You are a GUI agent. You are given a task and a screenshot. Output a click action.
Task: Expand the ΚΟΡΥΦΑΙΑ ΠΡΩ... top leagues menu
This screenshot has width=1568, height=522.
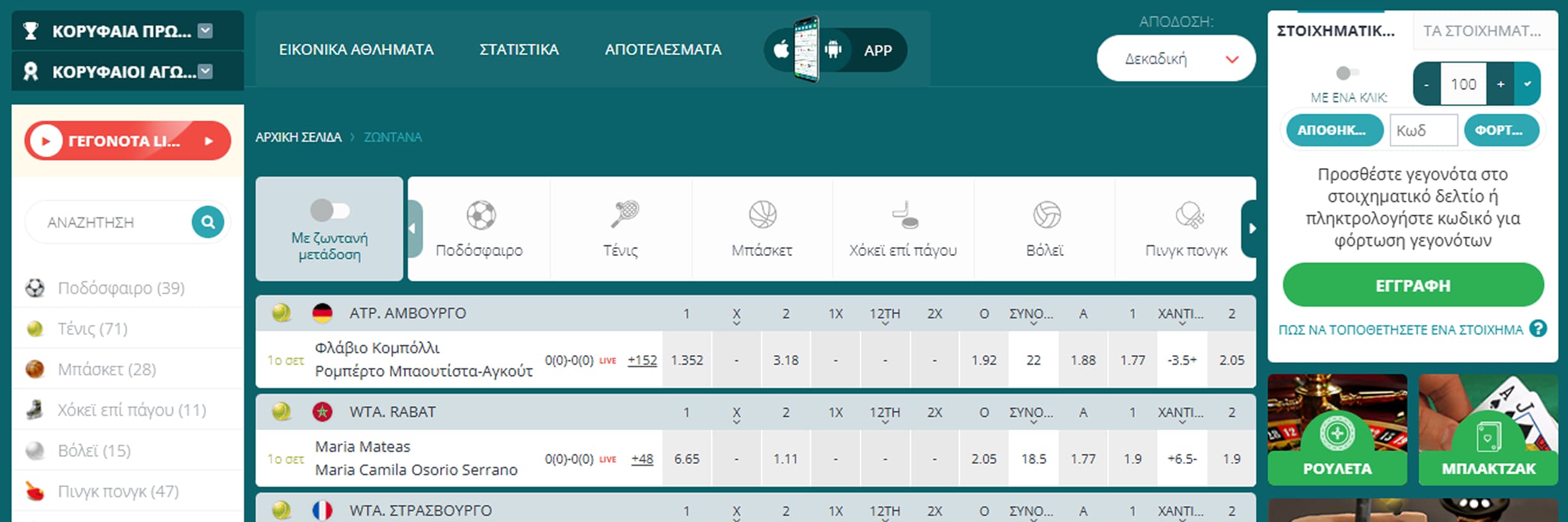[205, 31]
